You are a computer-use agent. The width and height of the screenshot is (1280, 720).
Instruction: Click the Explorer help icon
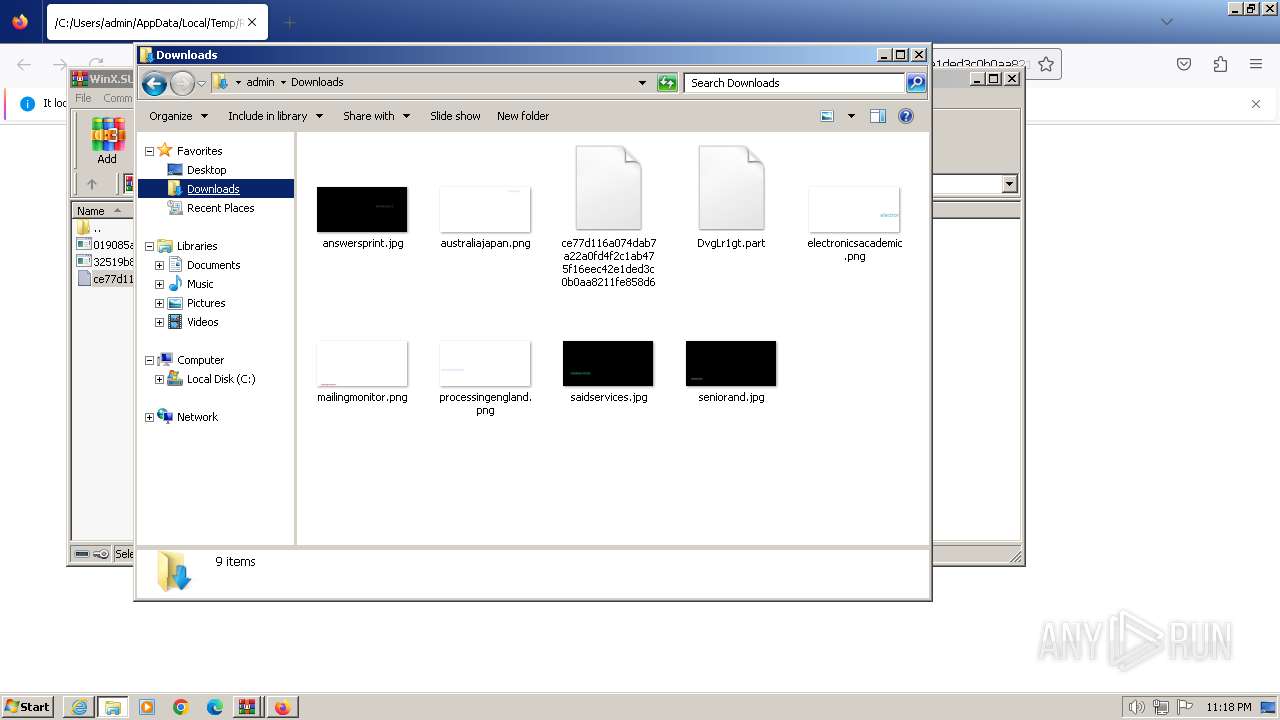click(906, 116)
